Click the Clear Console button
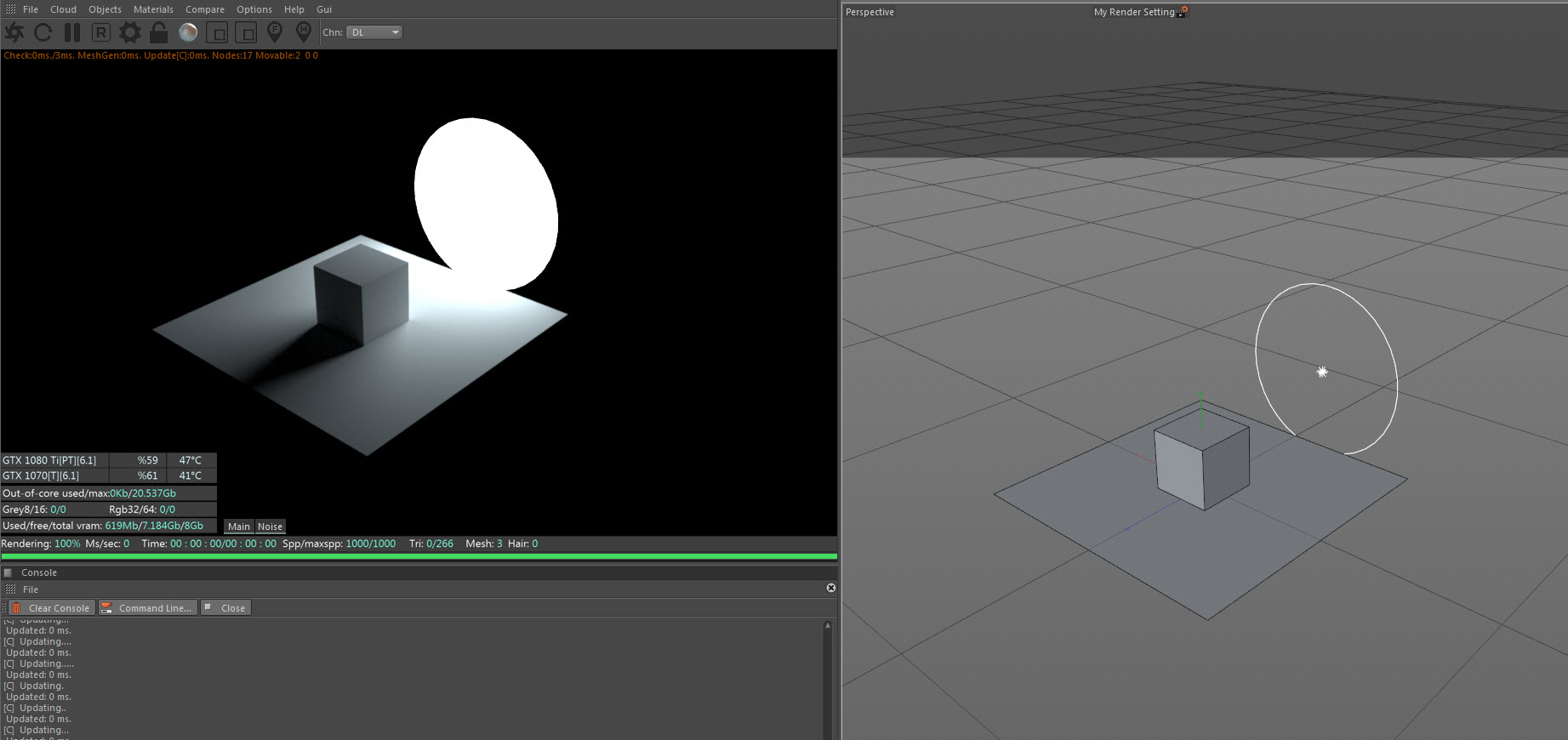The height and width of the screenshot is (740, 1568). 51,608
